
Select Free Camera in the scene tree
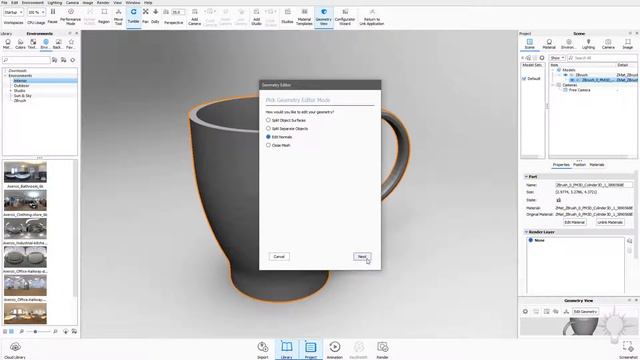[x=579, y=90]
